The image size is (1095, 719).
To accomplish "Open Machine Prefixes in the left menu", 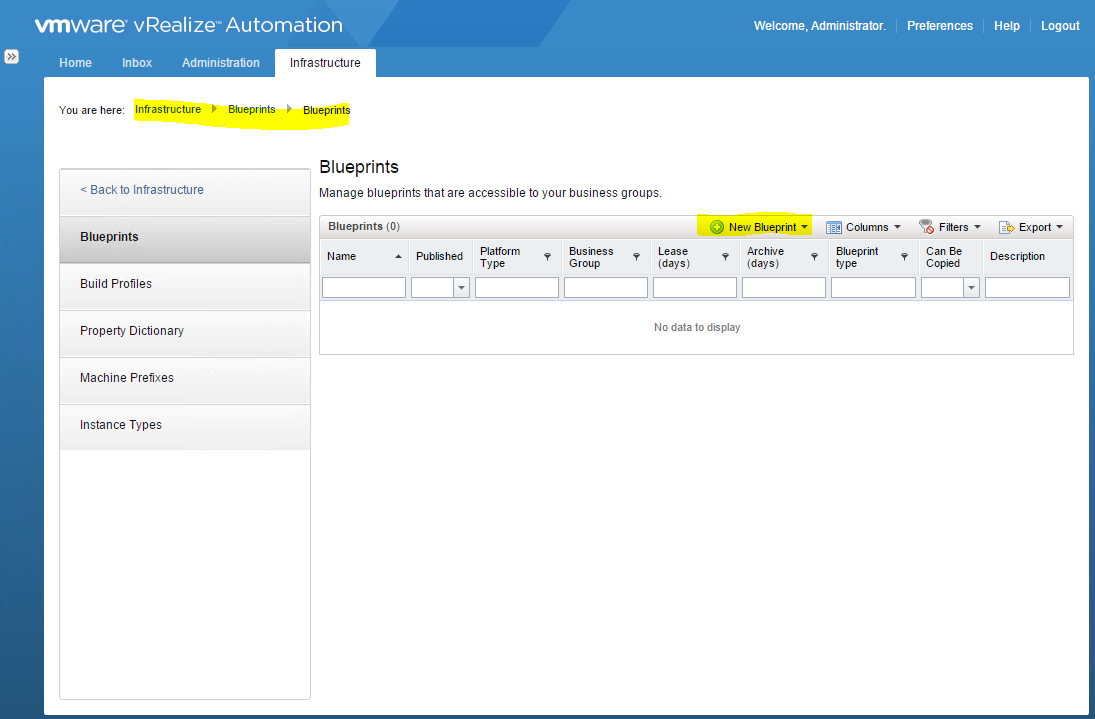I will (x=185, y=378).
